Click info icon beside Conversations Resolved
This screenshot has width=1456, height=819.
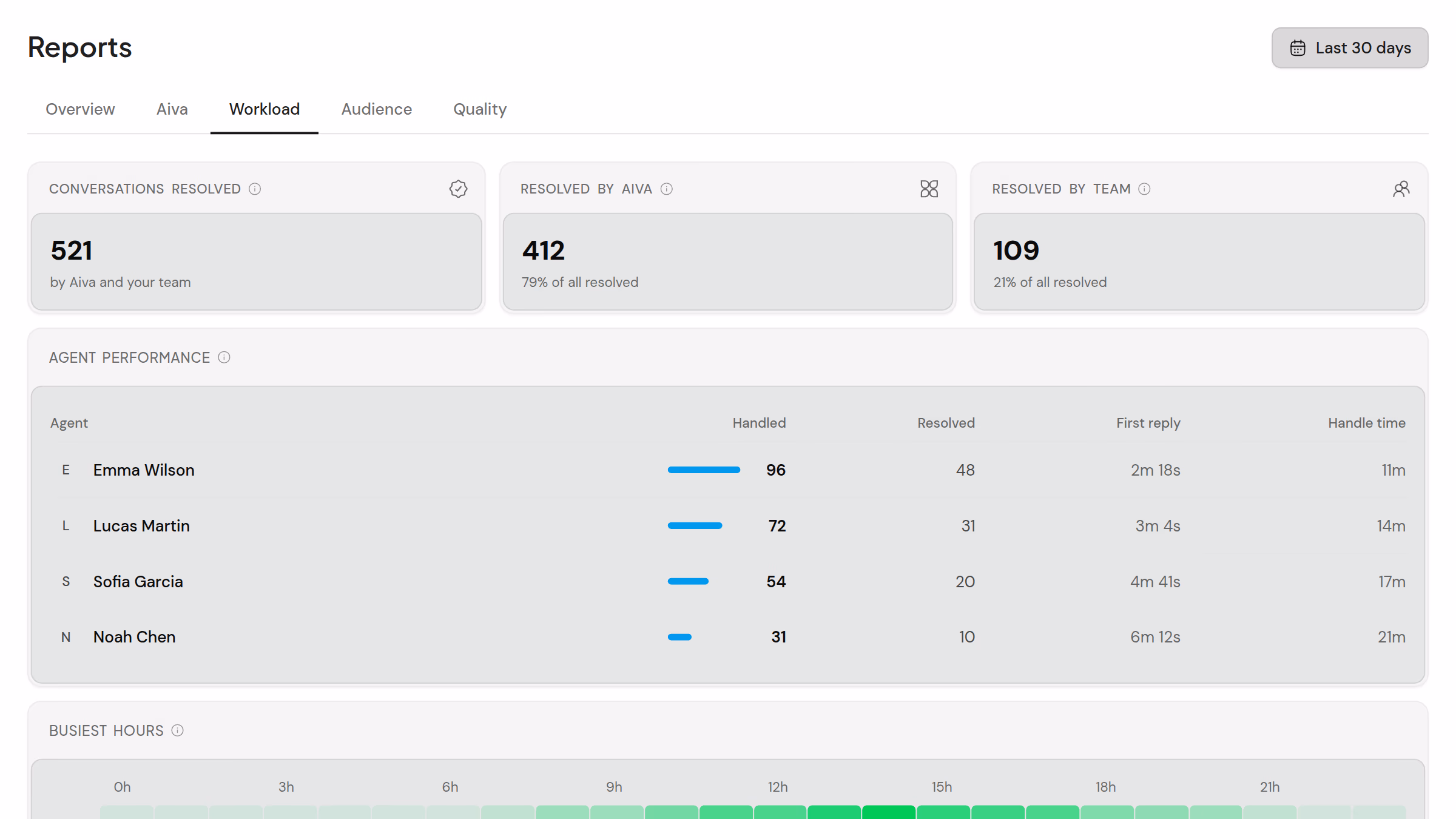[x=255, y=189]
